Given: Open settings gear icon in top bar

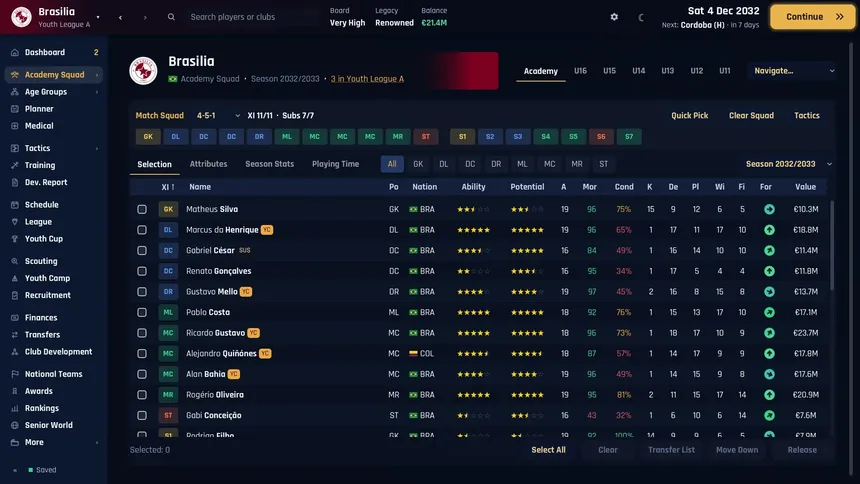Looking at the screenshot, I should click(x=614, y=17).
